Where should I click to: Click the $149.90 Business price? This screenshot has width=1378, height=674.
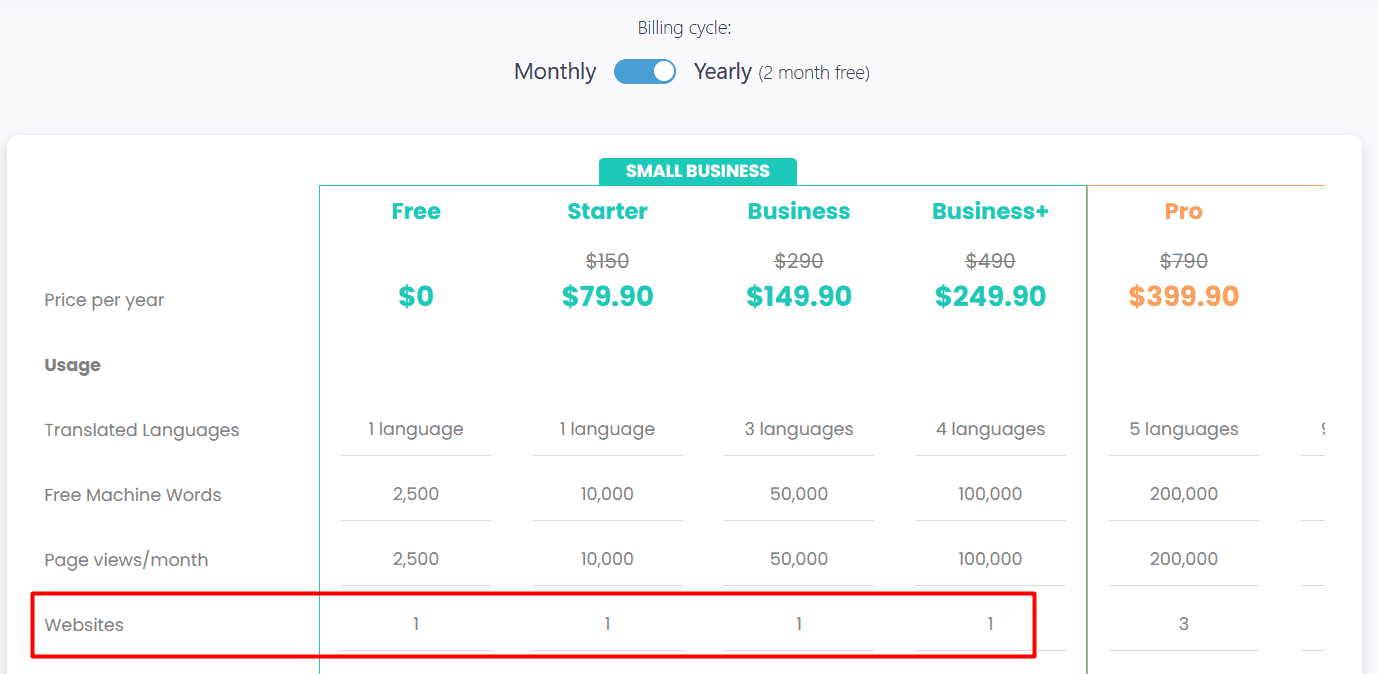(x=799, y=296)
